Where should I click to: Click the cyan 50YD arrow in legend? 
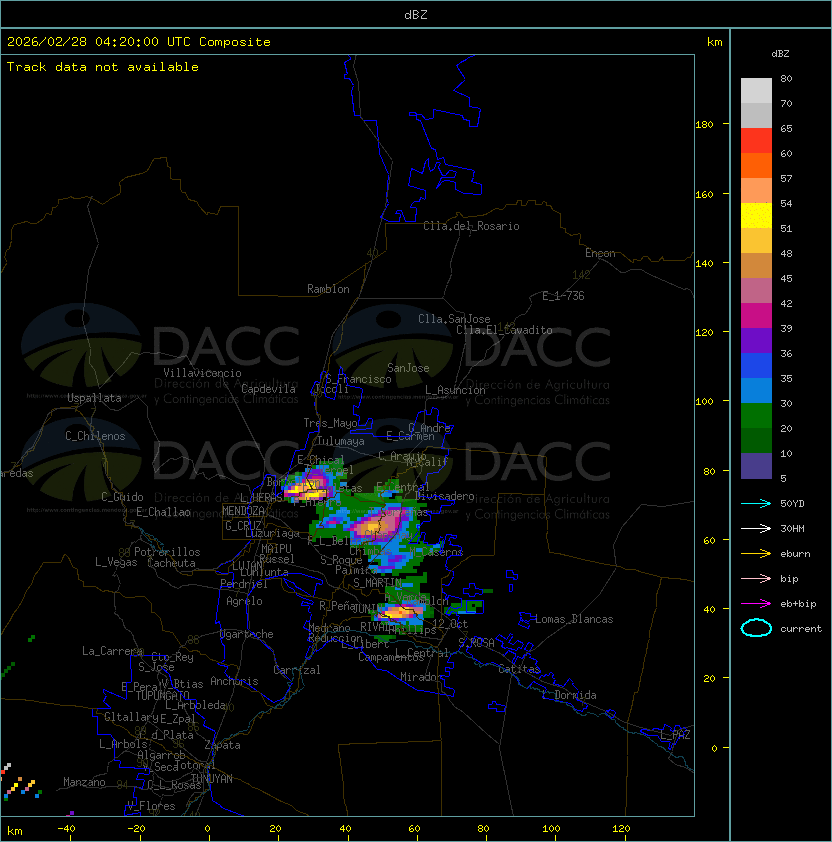(756, 503)
